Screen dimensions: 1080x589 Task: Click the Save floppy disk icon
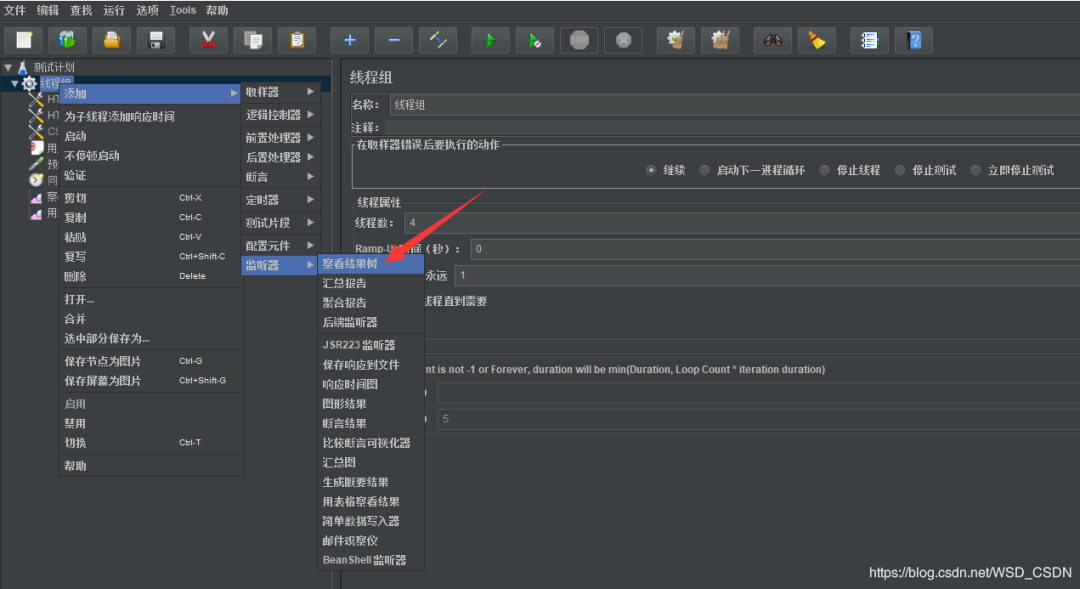click(156, 41)
